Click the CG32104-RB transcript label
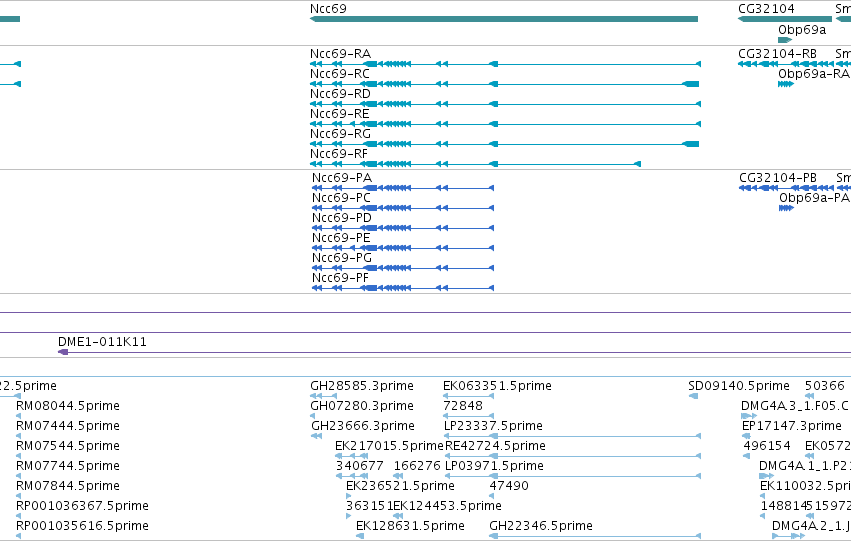The height and width of the screenshot is (541, 851). pyautogui.click(x=777, y=54)
